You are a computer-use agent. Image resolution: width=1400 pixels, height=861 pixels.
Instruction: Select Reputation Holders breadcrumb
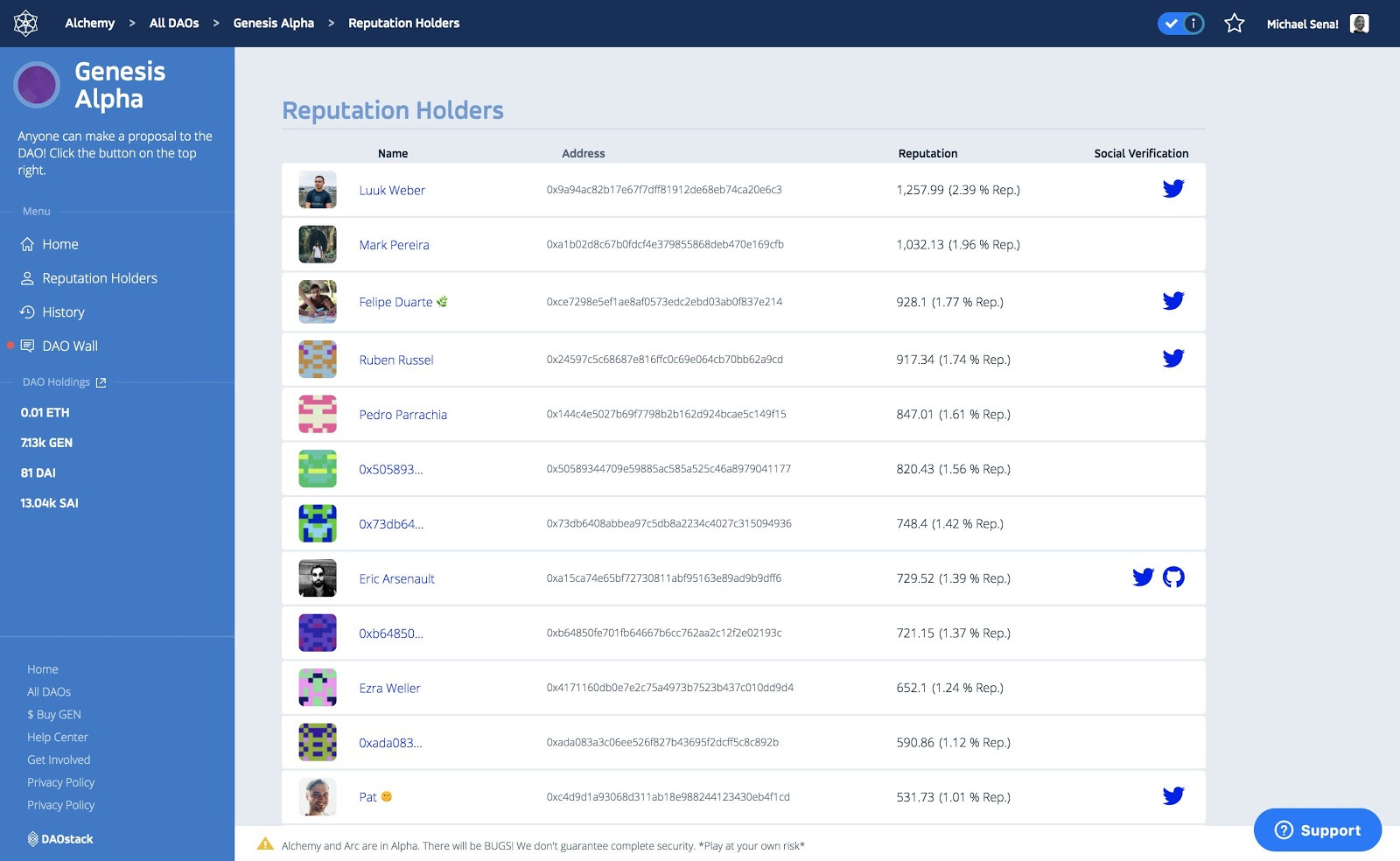click(404, 23)
